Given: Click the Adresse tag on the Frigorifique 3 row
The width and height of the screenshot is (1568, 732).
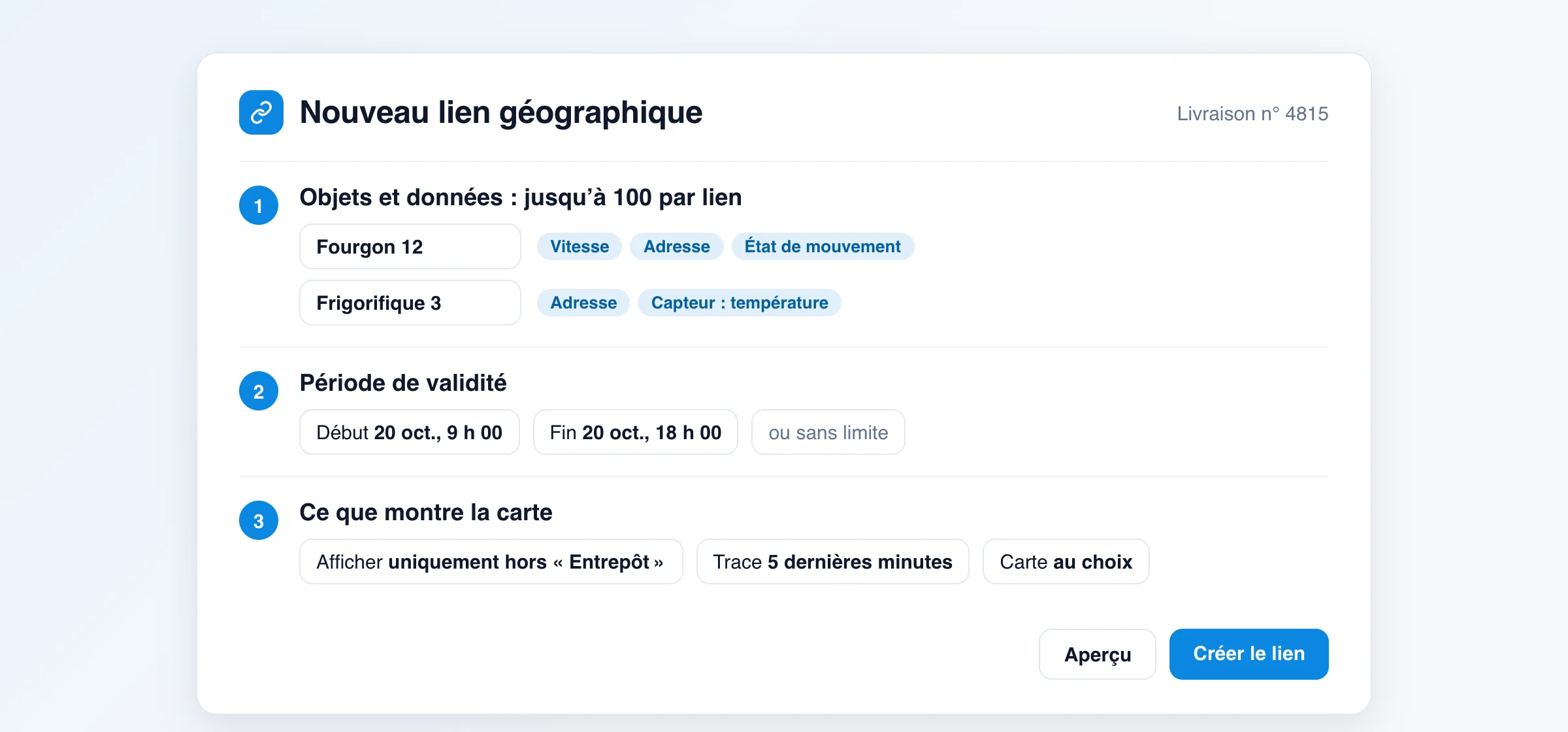Looking at the screenshot, I should (x=583, y=303).
